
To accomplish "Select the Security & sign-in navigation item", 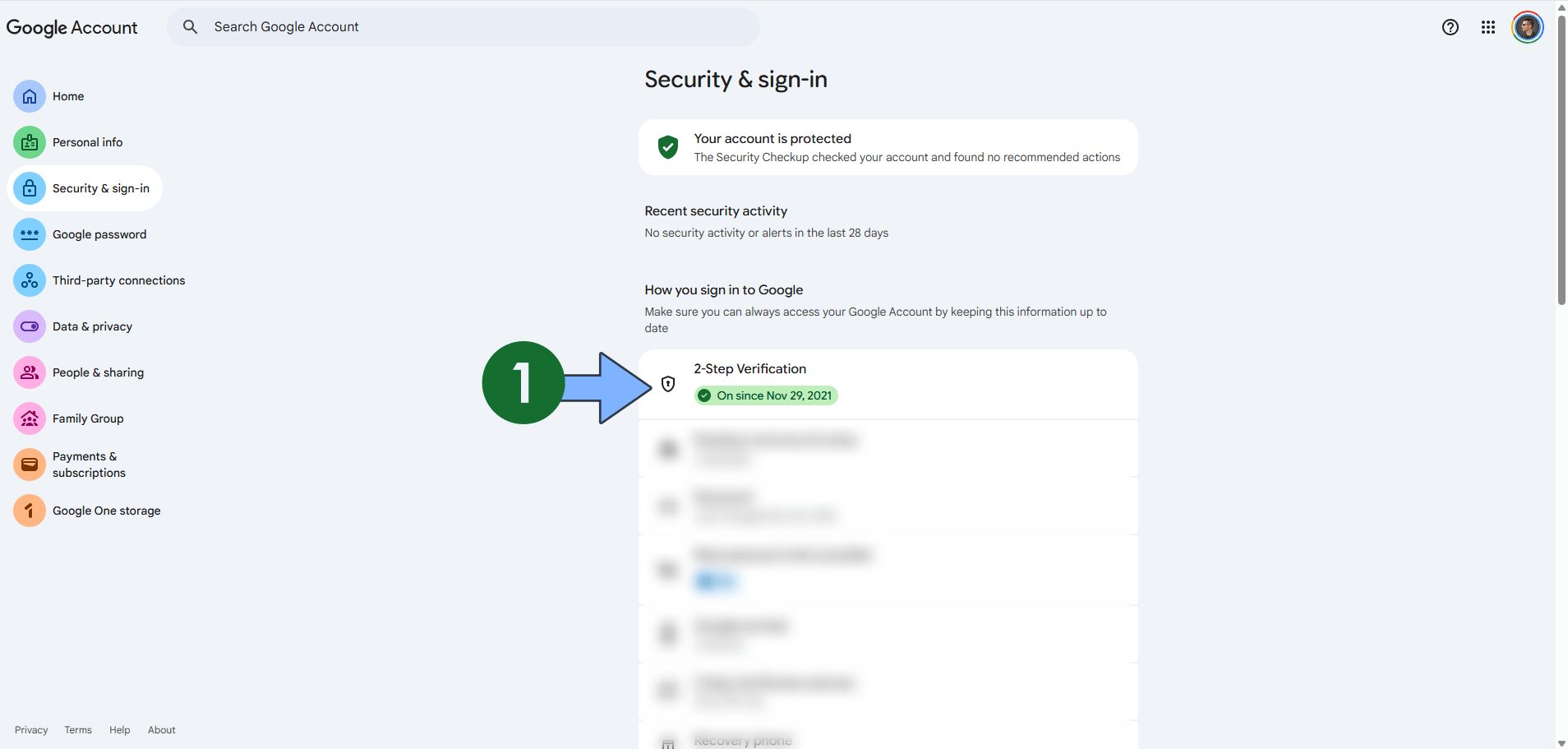I will point(85,188).
